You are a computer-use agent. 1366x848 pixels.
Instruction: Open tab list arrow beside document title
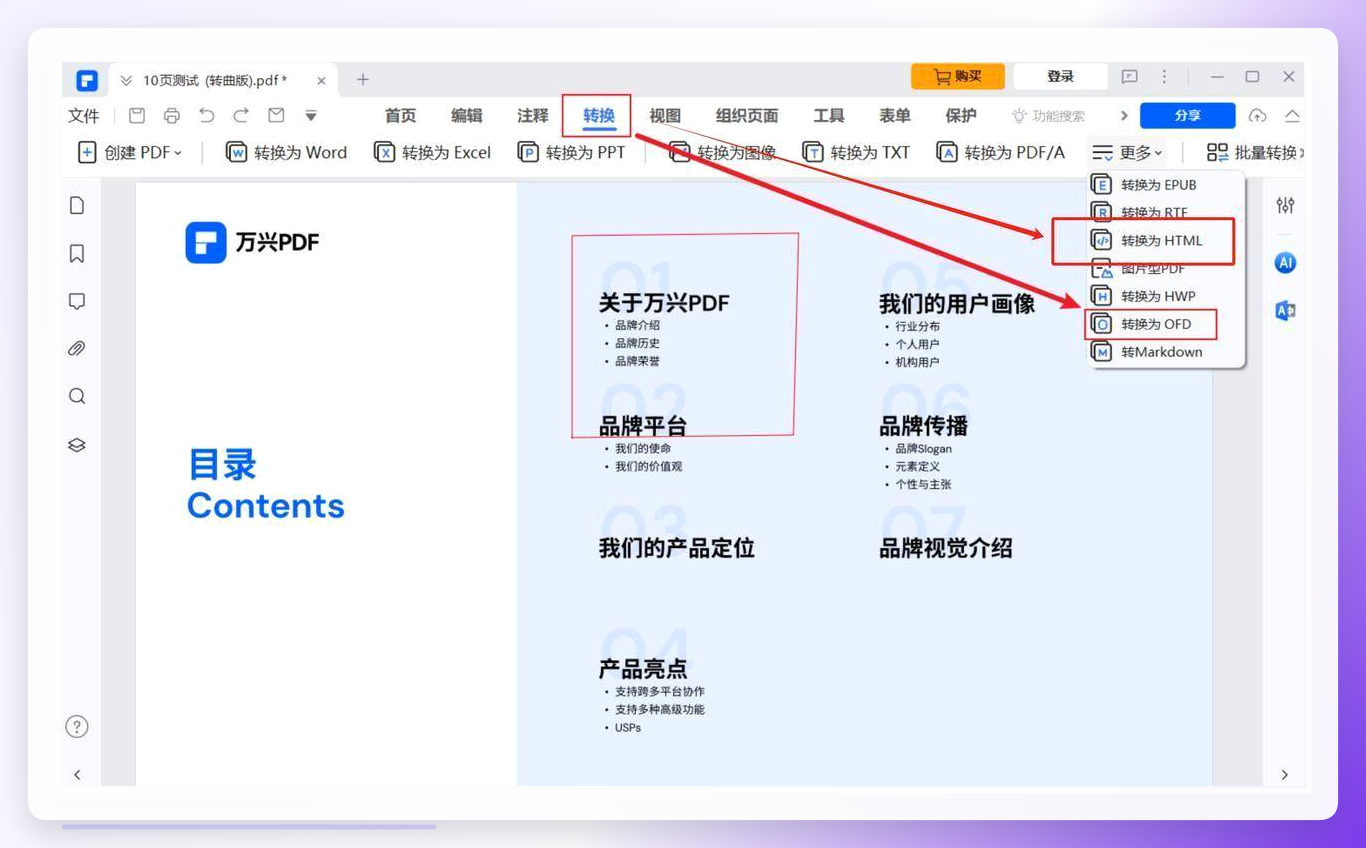click(x=126, y=81)
